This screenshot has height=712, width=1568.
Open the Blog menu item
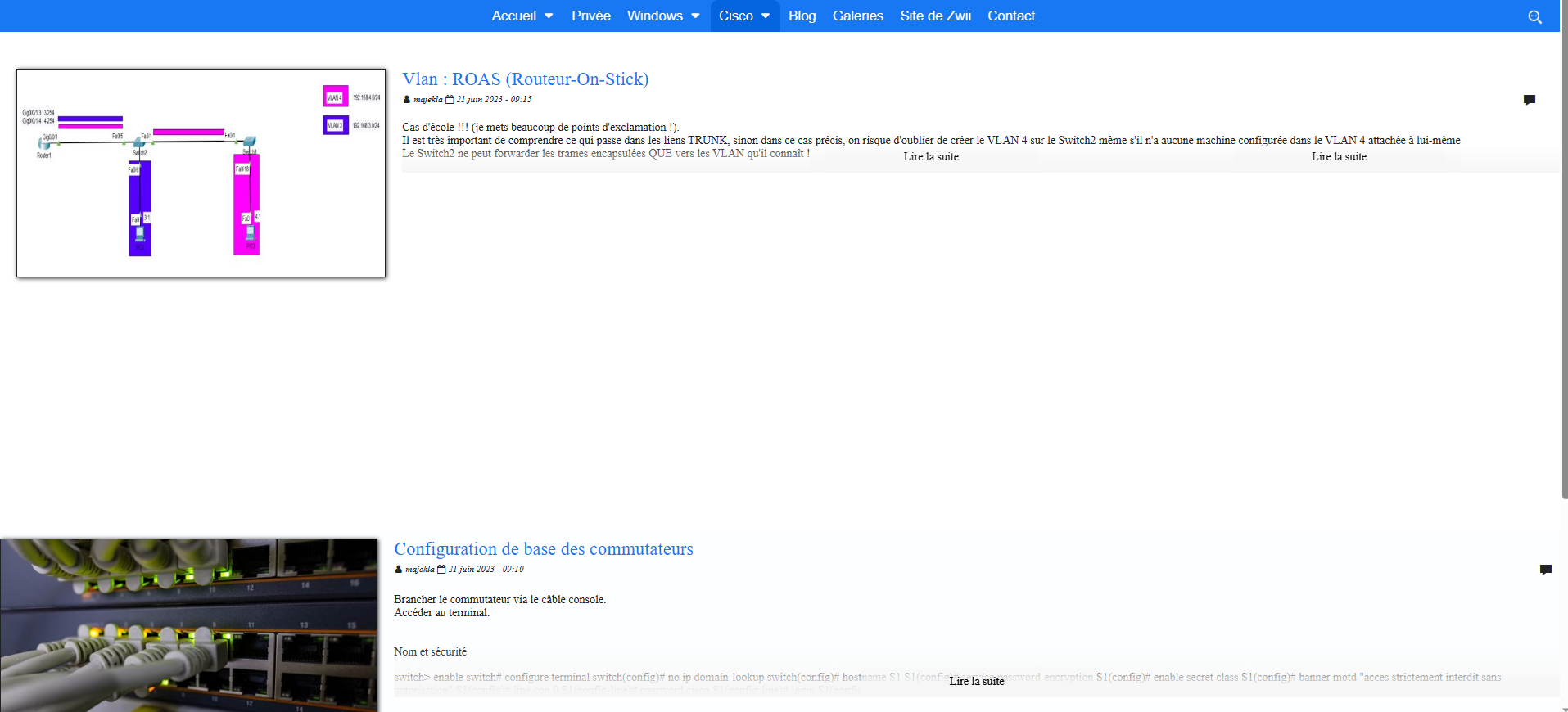pos(802,16)
